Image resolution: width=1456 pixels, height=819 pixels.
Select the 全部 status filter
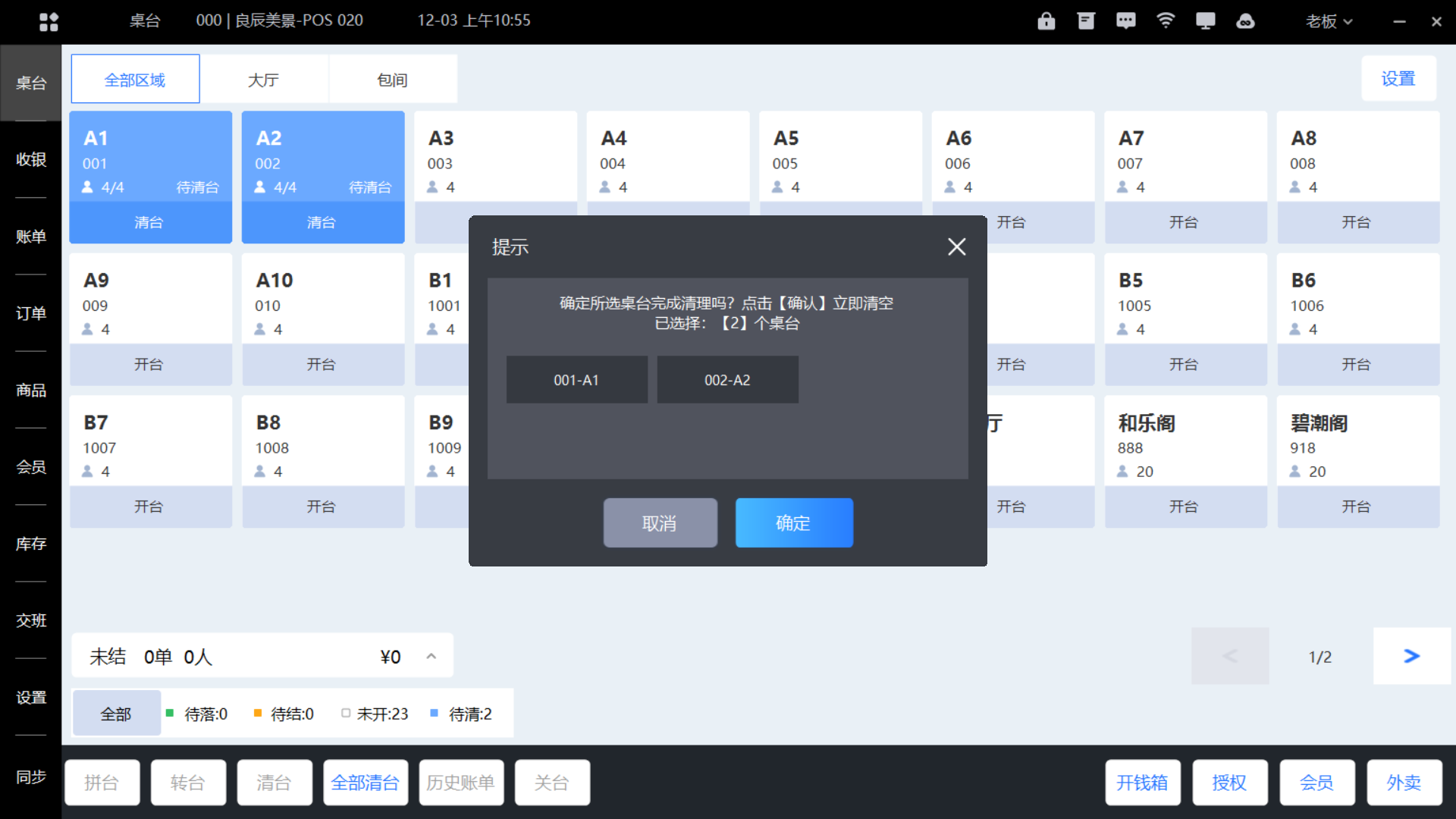[x=116, y=714]
